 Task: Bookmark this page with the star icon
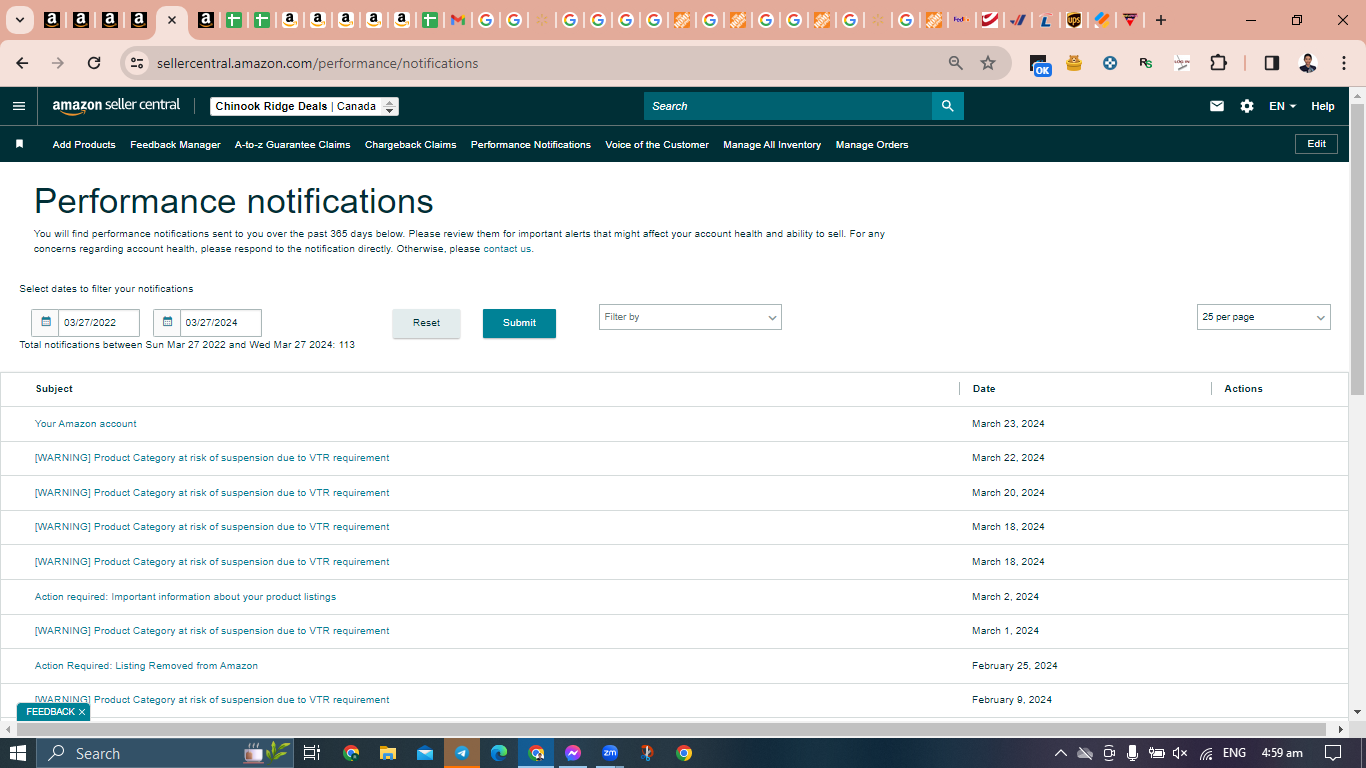point(988,63)
